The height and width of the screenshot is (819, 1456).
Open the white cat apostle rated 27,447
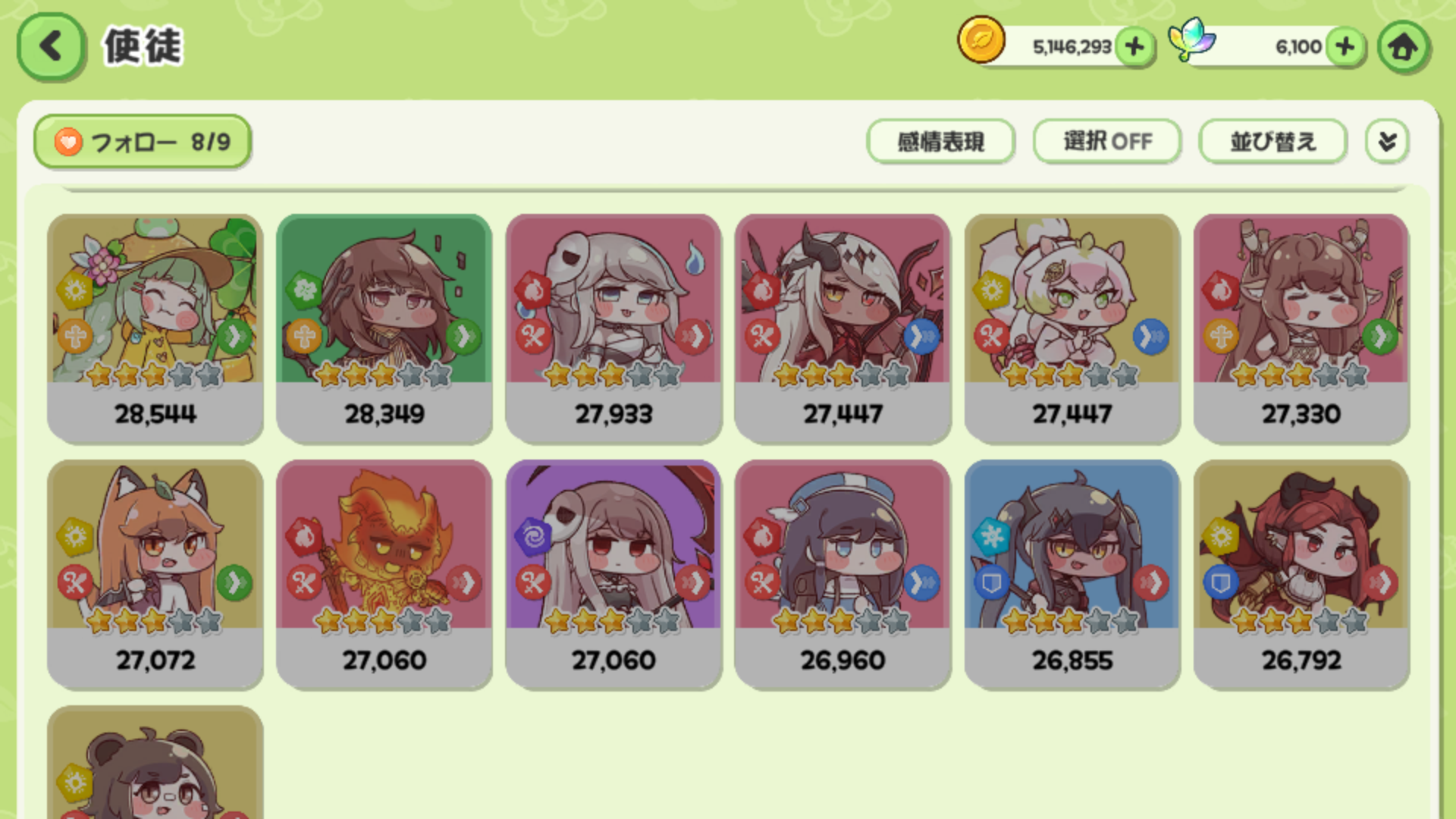click(1072, 328)
